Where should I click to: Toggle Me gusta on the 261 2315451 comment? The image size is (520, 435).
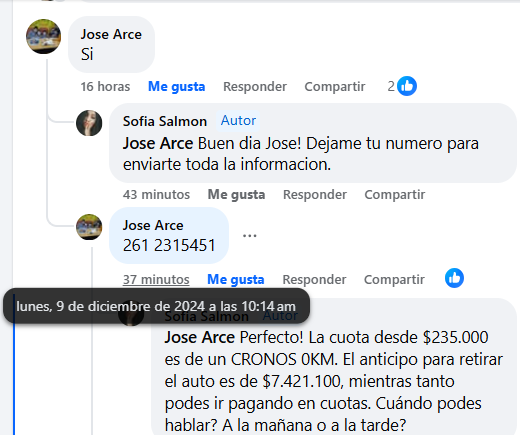click(236, 279)
